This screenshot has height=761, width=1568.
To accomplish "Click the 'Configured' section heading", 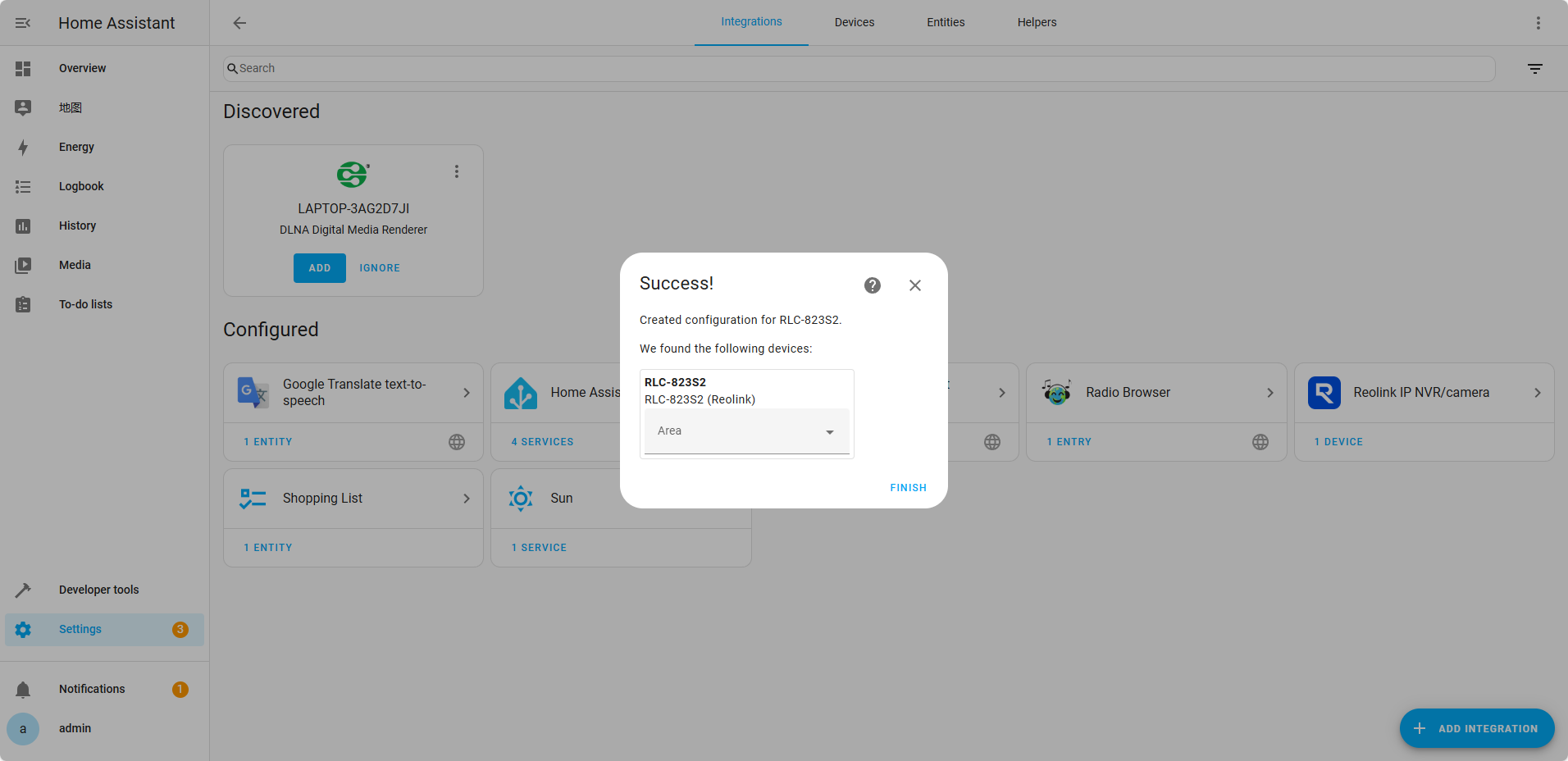I will coord(271,330).
